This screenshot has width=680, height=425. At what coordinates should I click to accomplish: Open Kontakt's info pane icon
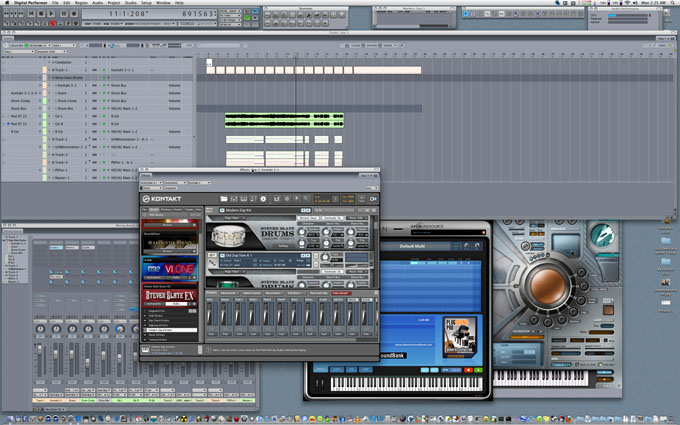click(263, 199)
